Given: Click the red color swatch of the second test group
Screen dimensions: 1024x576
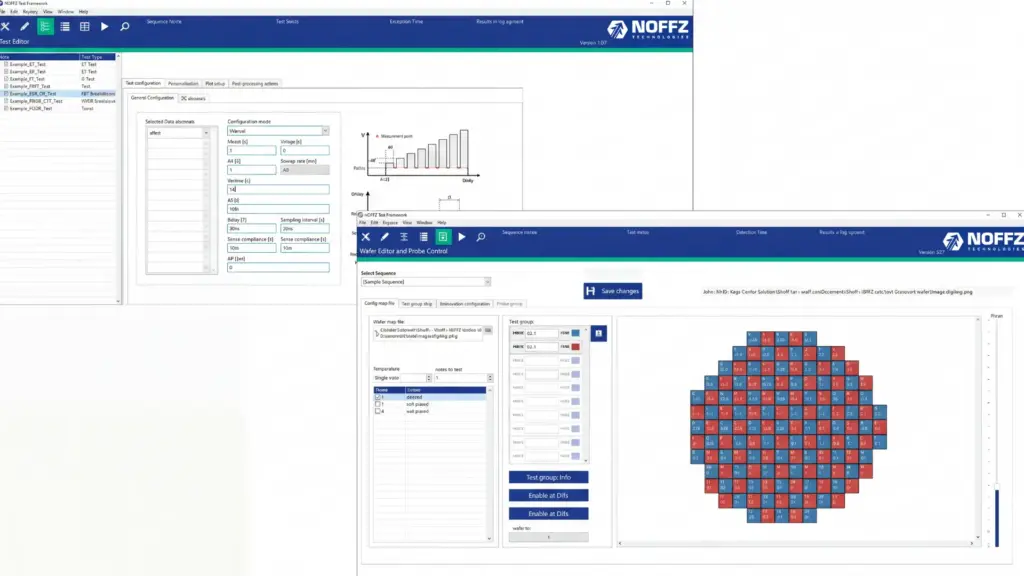Looking at the screenshot, I should [575, 347].
